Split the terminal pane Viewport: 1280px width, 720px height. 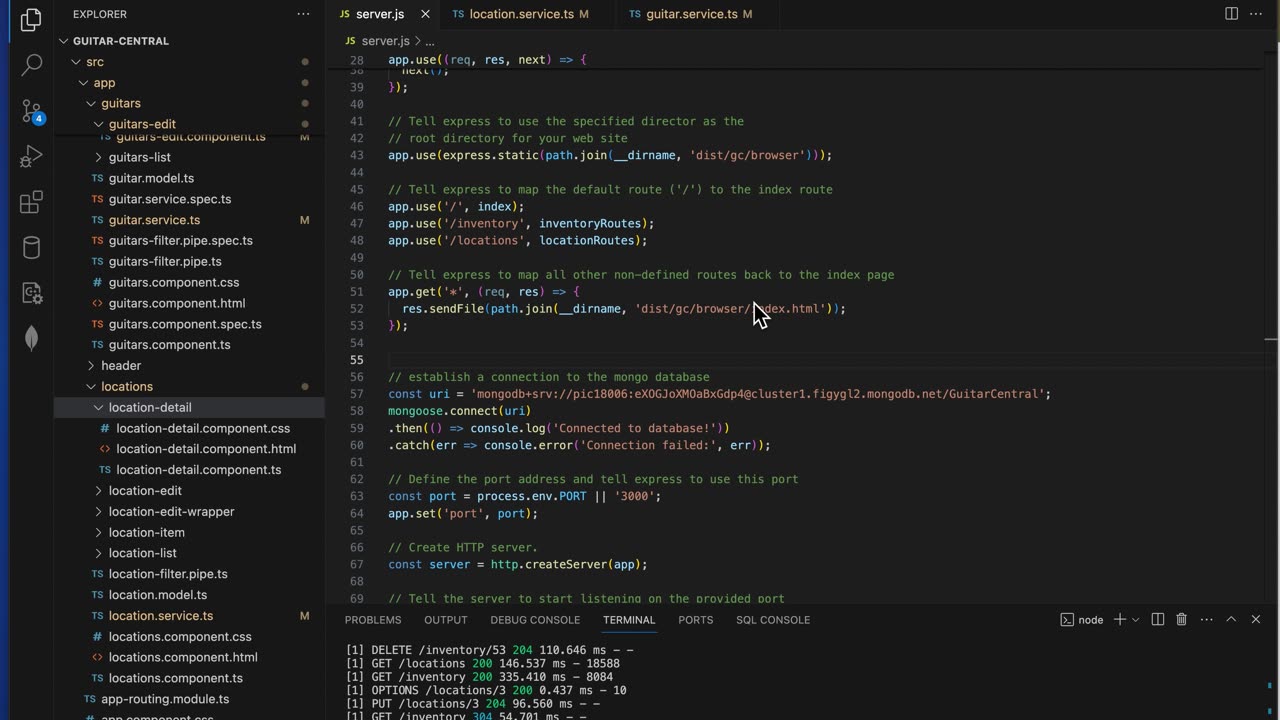[1158, 620]
